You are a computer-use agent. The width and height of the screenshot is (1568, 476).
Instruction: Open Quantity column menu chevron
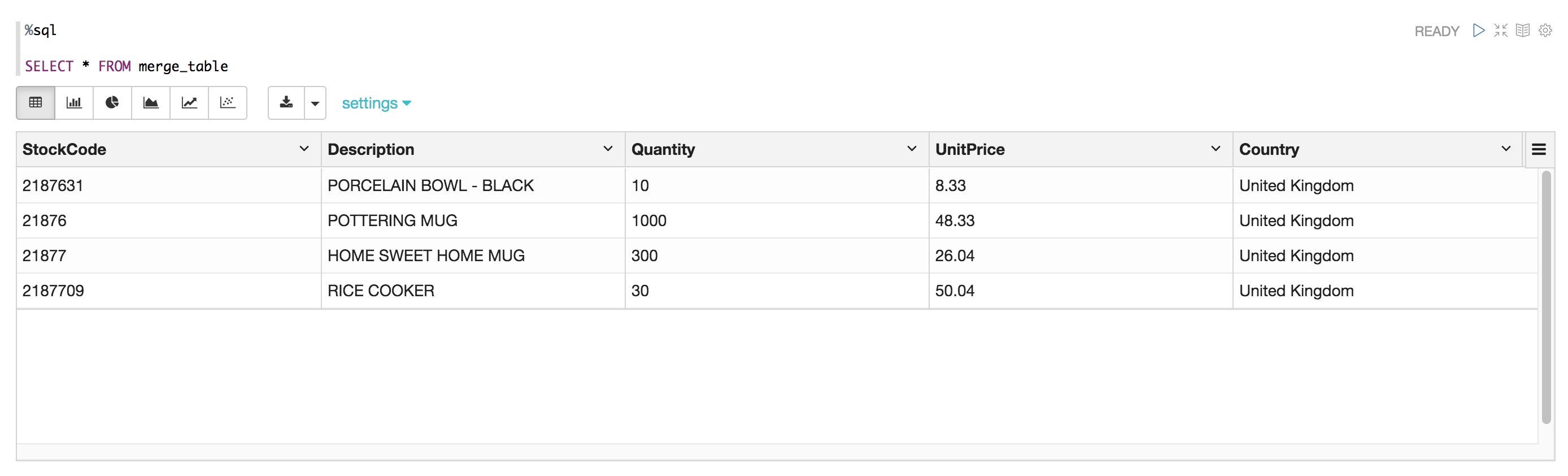click(912, 149)
